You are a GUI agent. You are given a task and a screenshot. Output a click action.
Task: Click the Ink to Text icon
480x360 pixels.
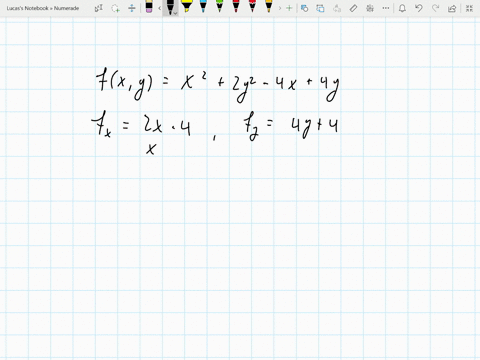tap(337, 8)
